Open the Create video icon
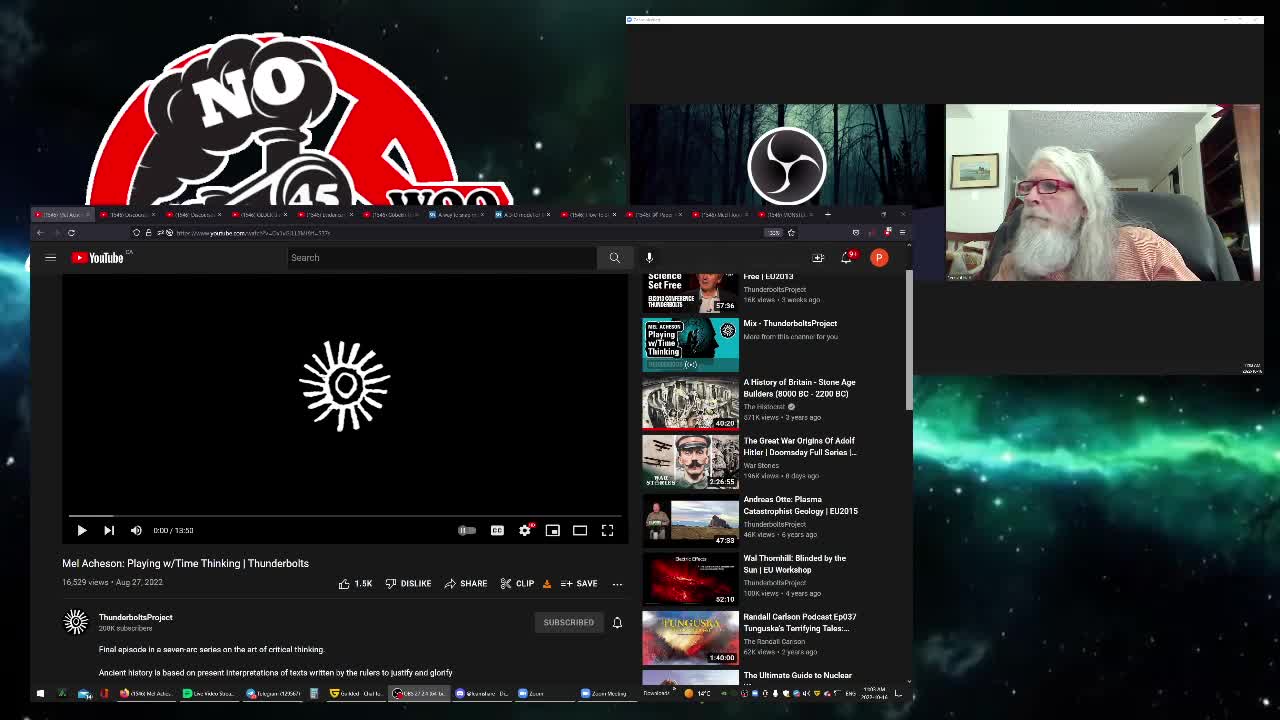 pyautogui.click(x=818, y=258)
